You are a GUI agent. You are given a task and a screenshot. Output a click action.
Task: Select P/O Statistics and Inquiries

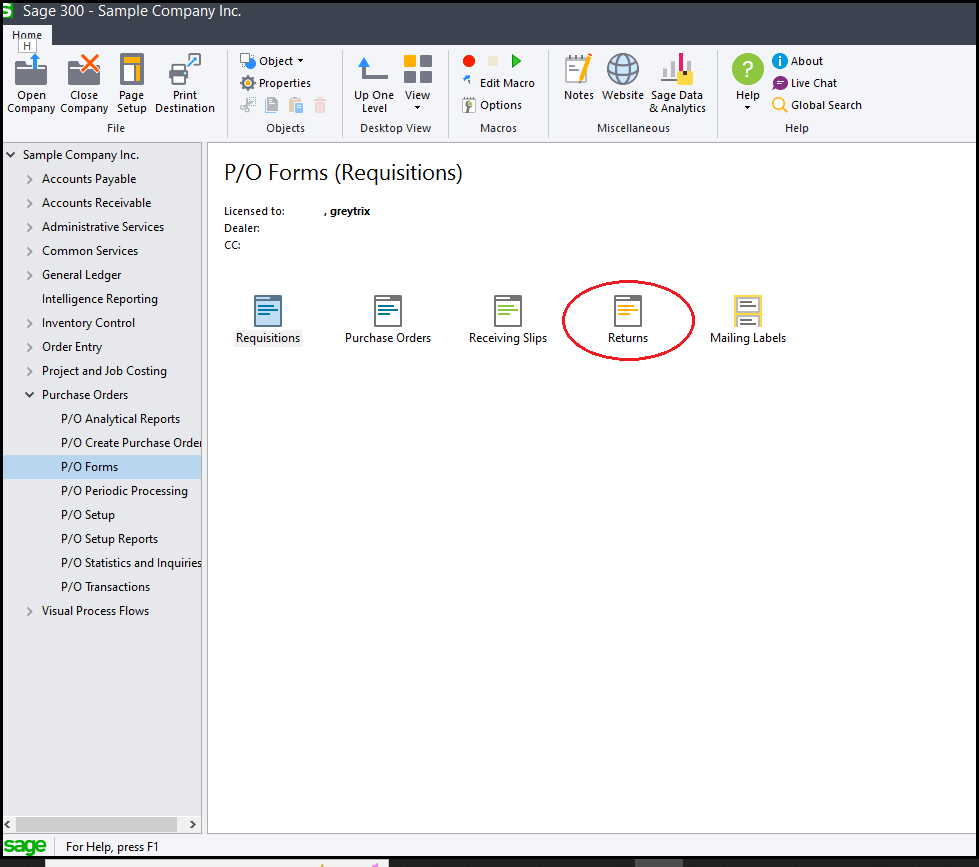131,563
